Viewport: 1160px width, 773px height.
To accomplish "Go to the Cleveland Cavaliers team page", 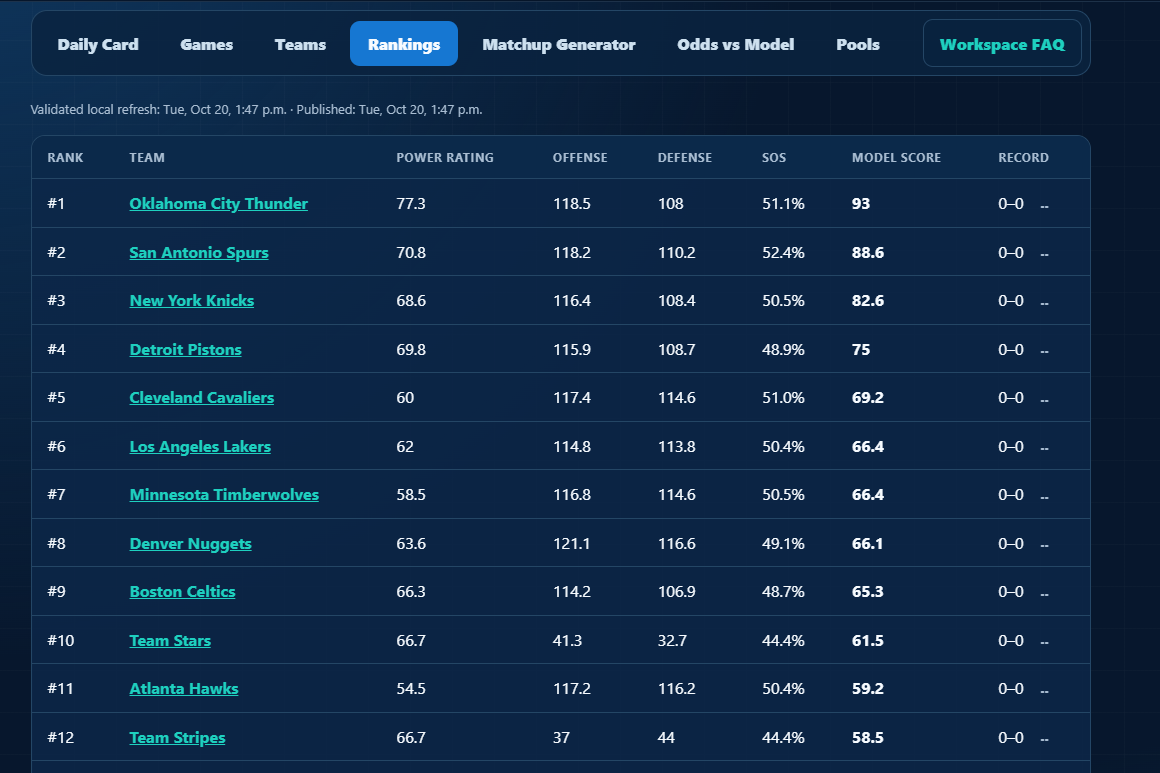I will click(202, 397).
